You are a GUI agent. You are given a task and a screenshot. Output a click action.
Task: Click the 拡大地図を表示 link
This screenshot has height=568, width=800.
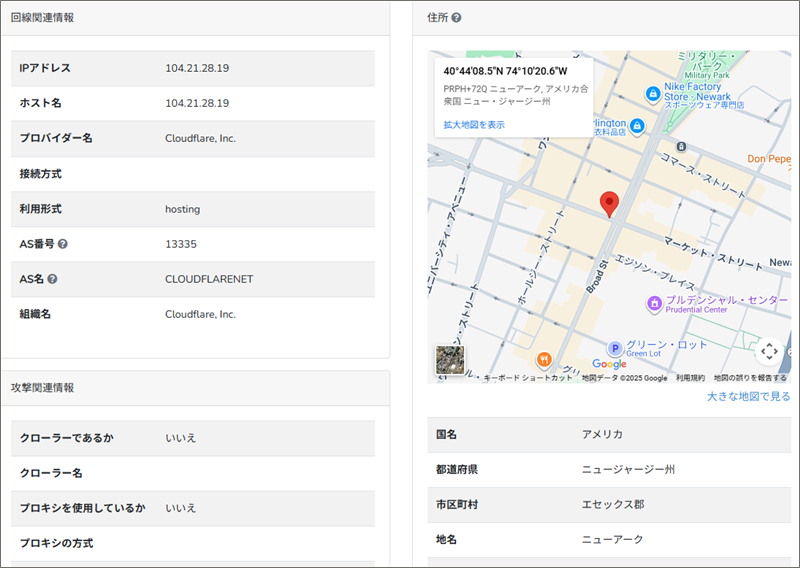point(474,125)
